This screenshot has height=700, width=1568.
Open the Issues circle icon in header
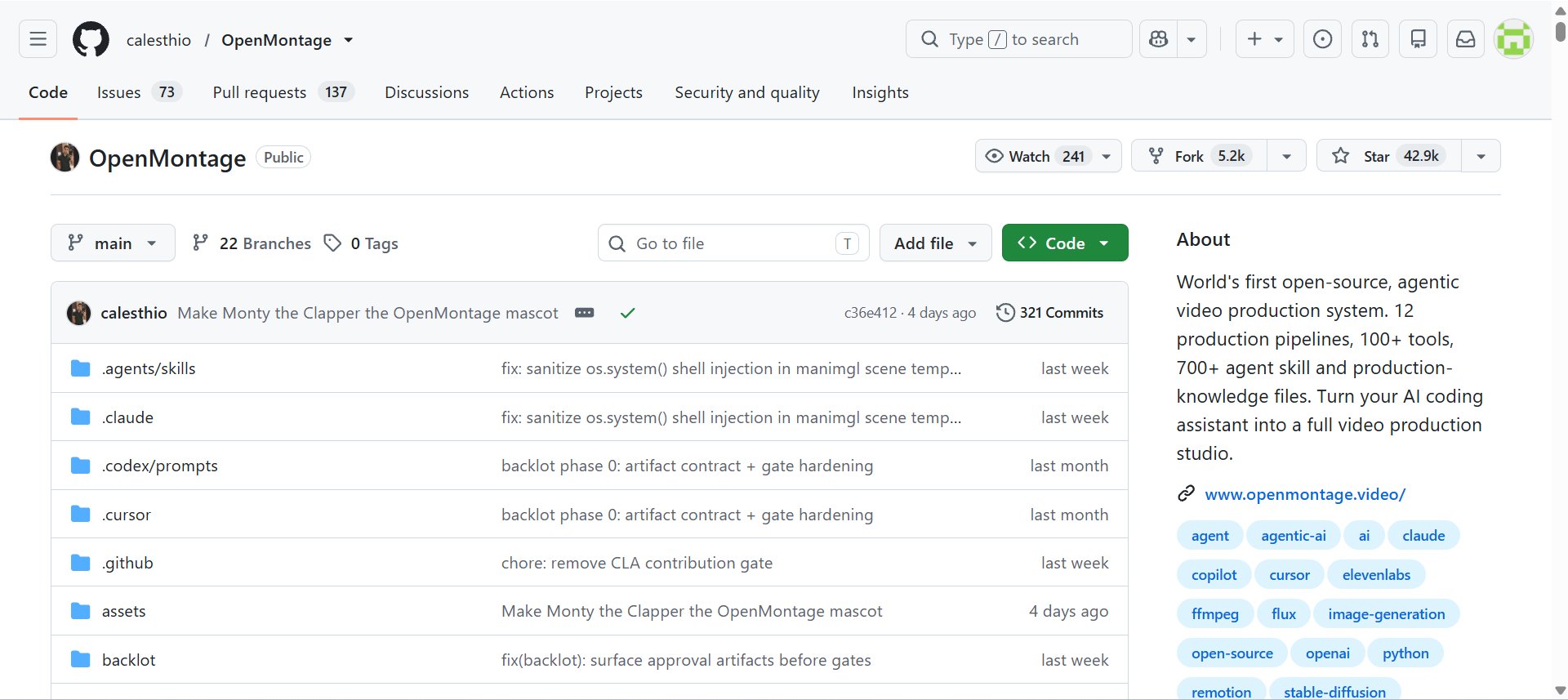[x=1323, y=39]
